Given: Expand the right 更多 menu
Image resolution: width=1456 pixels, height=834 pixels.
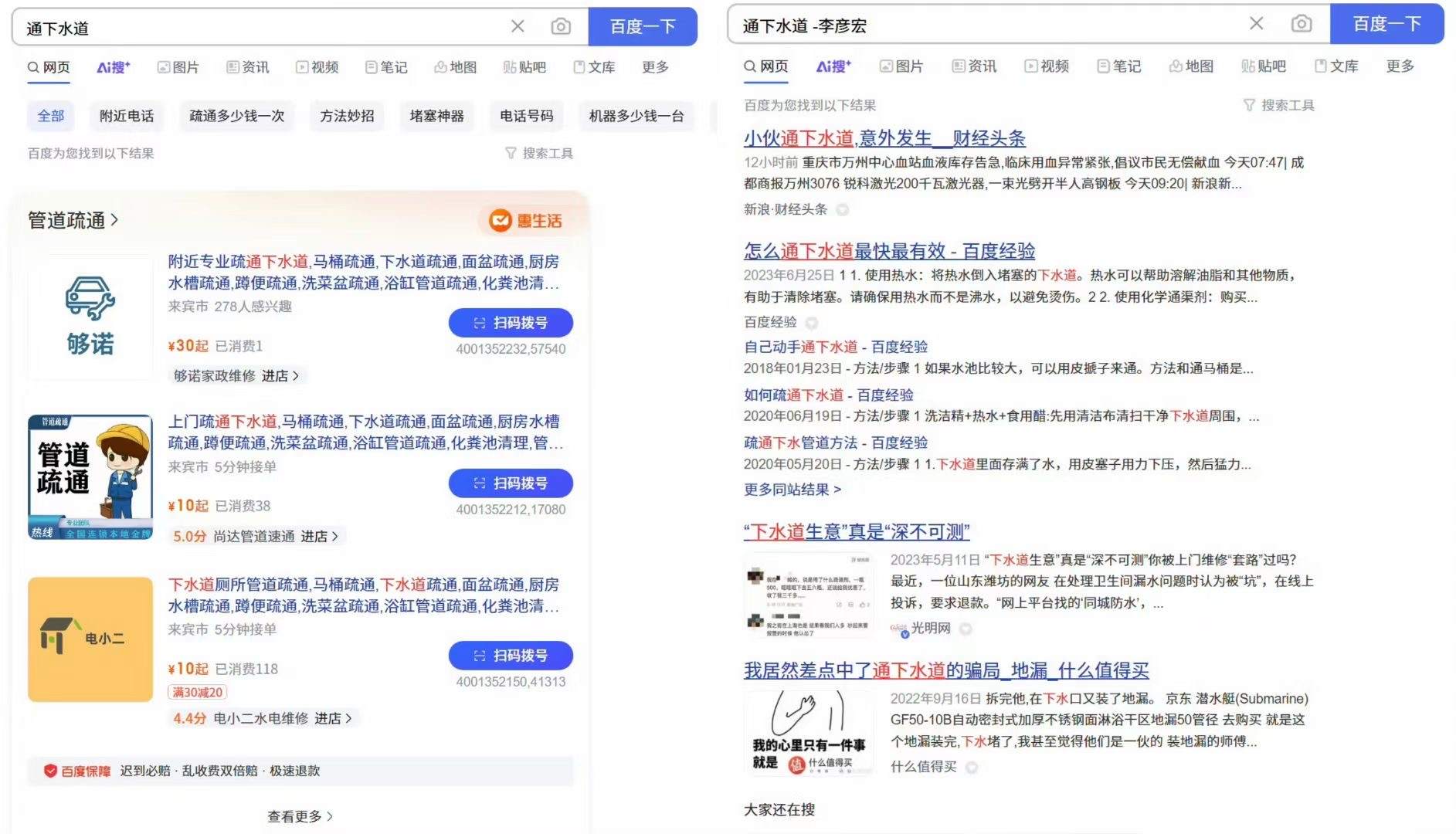Looking at the screenshot, I should [x=1400, y=66].
